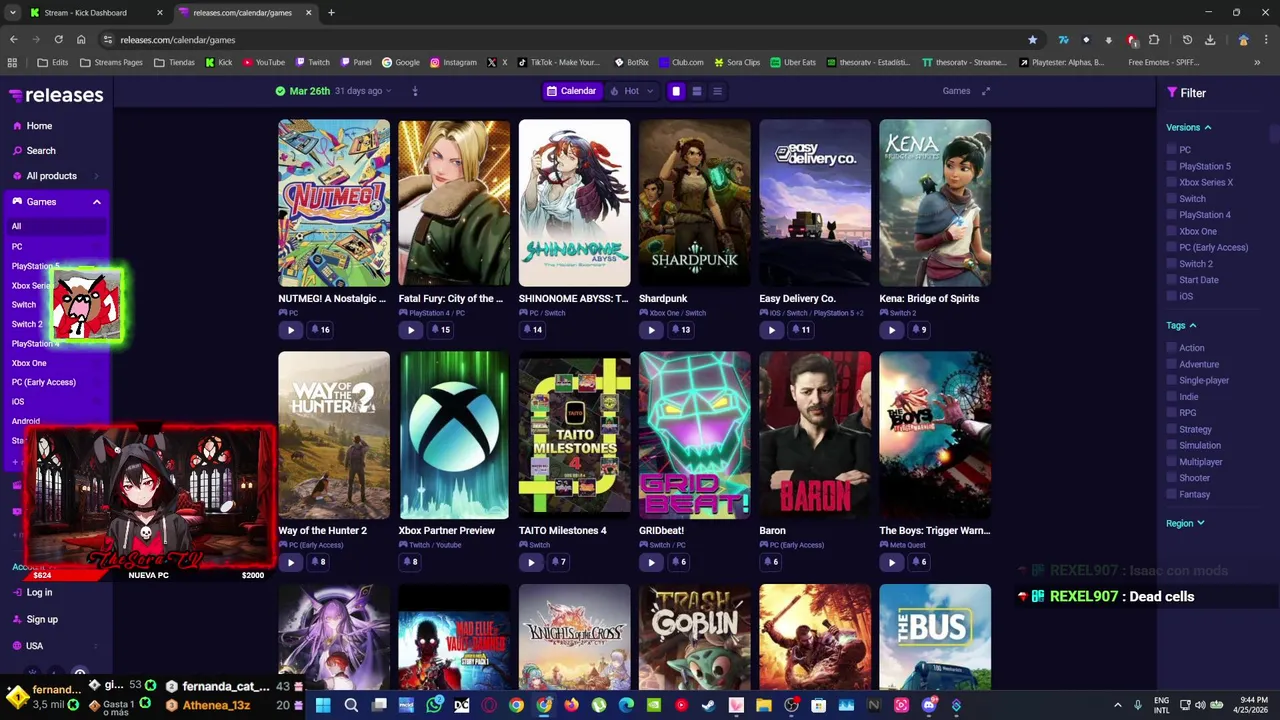
Task: Open the Windows Start menu
Action: pyautogui.click(x=323, y=706)
